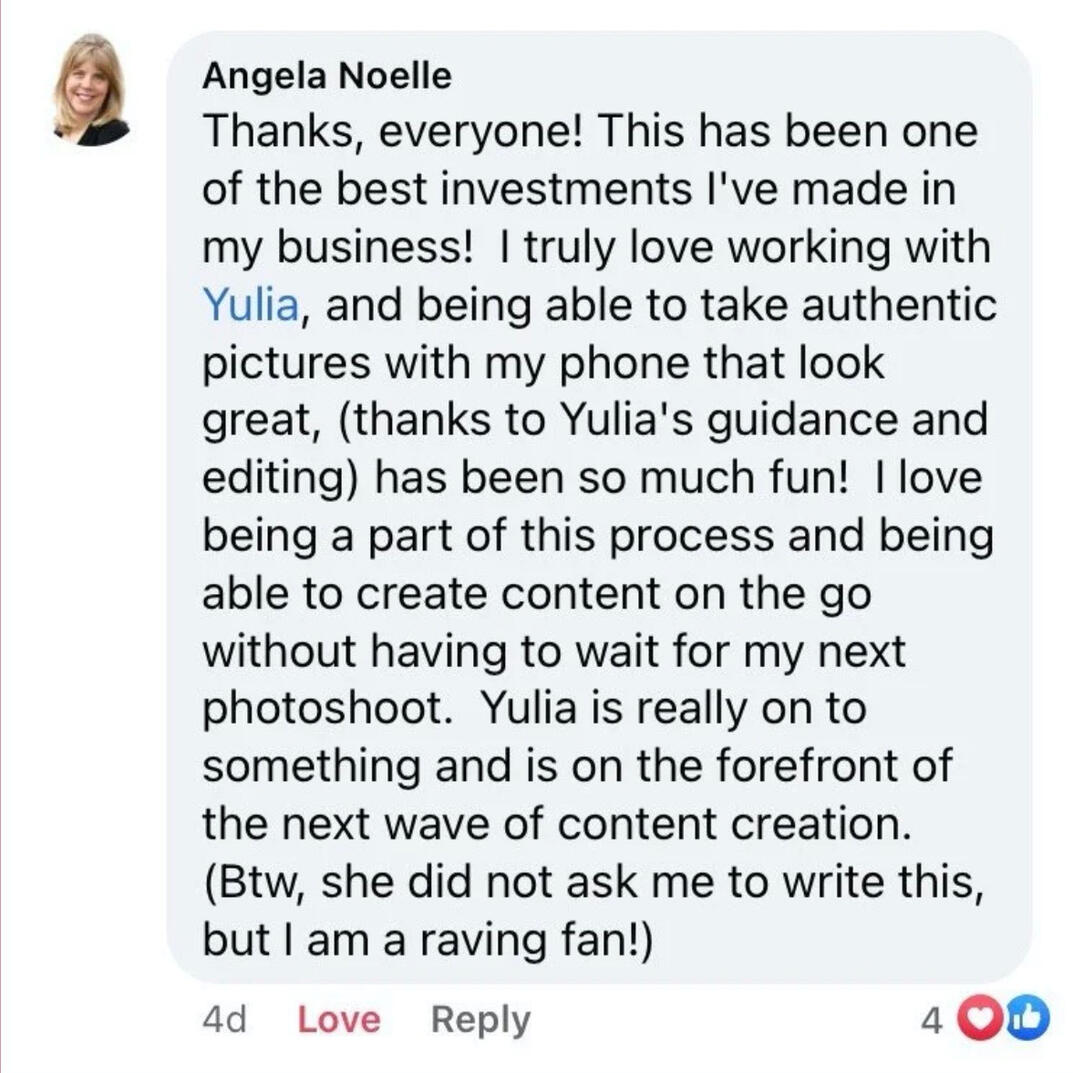The image size is (1073, 1073).
Task: Open the 4d comment timestamp
Action: tap(224, 1020)
